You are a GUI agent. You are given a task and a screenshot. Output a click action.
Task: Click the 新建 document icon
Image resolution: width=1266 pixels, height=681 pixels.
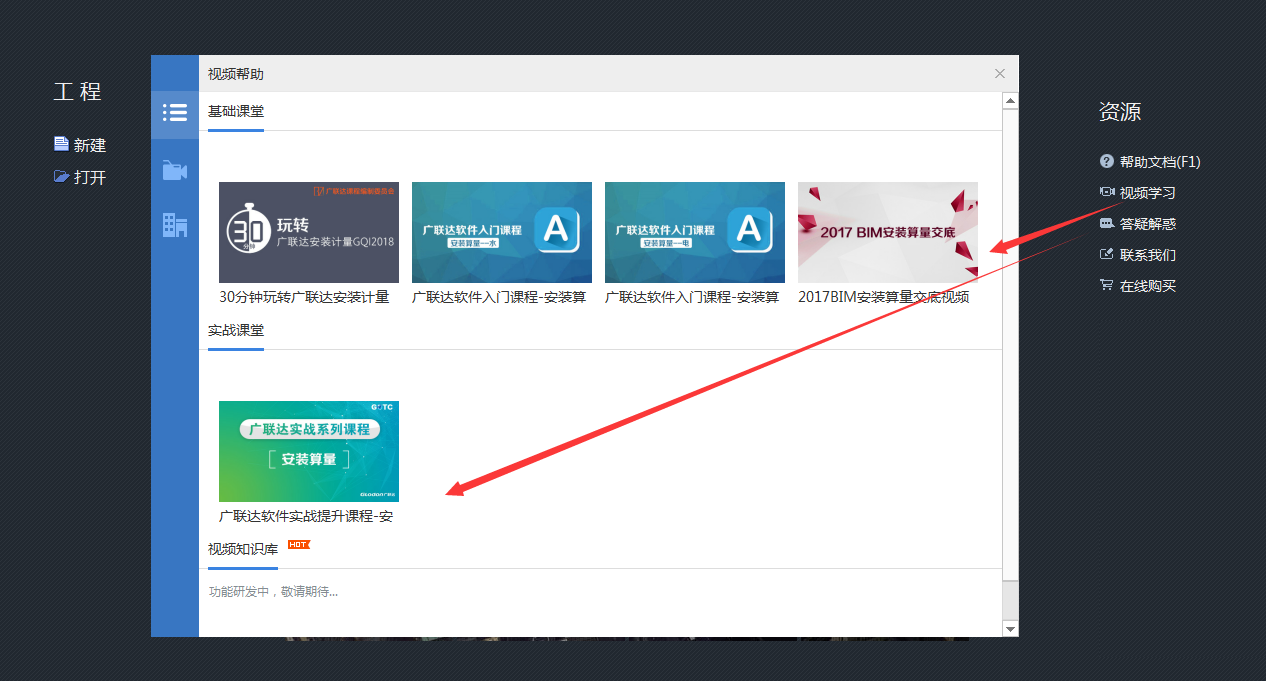click(62, 144)
